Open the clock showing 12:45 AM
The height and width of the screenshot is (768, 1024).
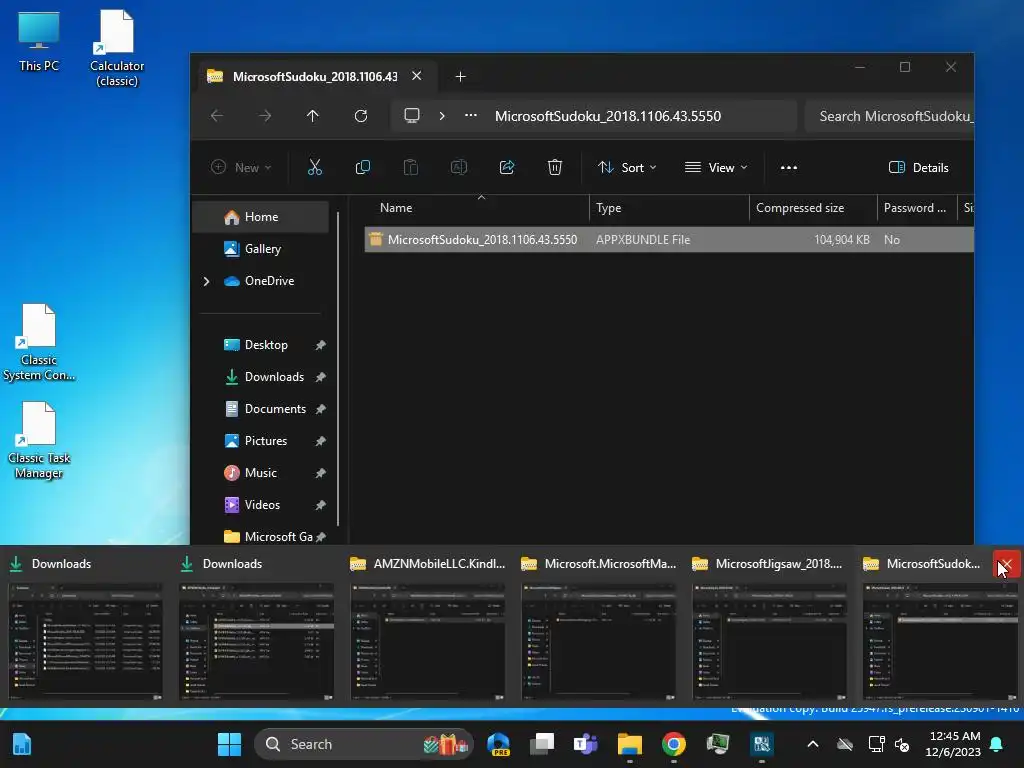[953, 744]
